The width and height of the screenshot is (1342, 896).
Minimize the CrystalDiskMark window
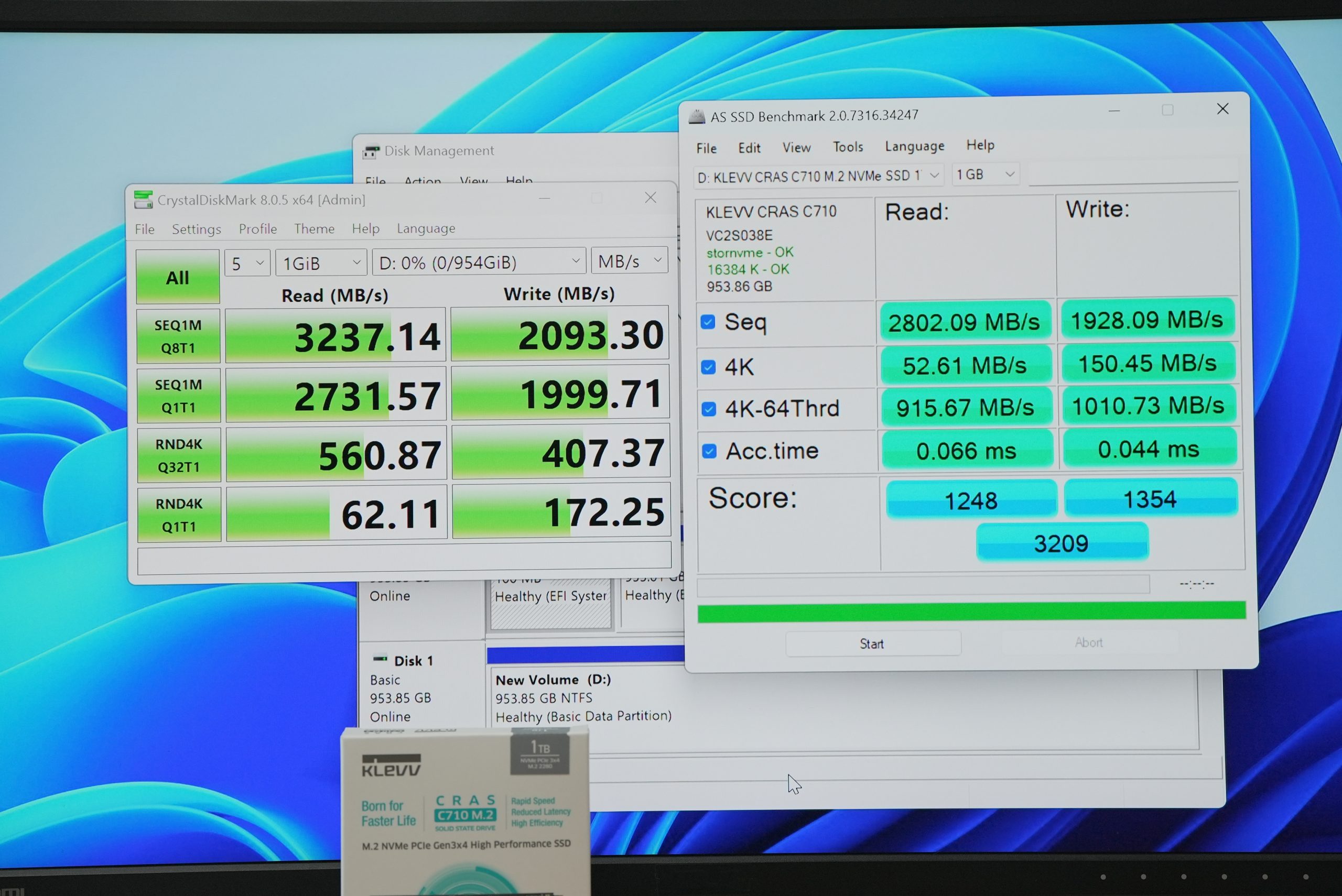click(545, 199)
